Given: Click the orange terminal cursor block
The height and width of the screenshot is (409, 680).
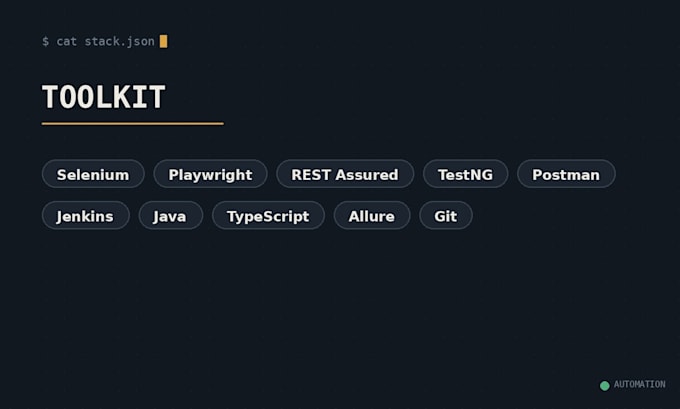Looking at the screenshot, I should (163, 41).
